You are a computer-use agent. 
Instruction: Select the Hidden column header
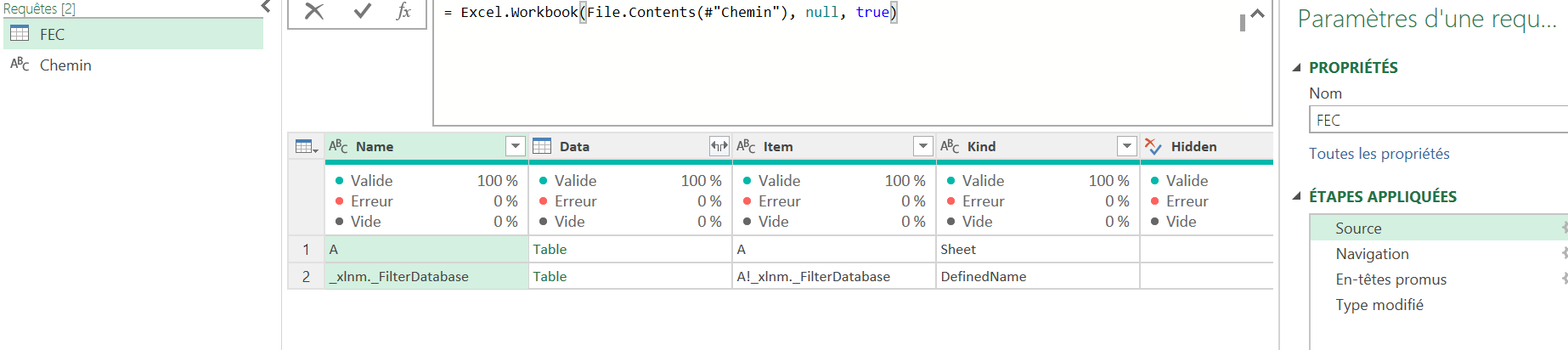(x=1207, y=146)
